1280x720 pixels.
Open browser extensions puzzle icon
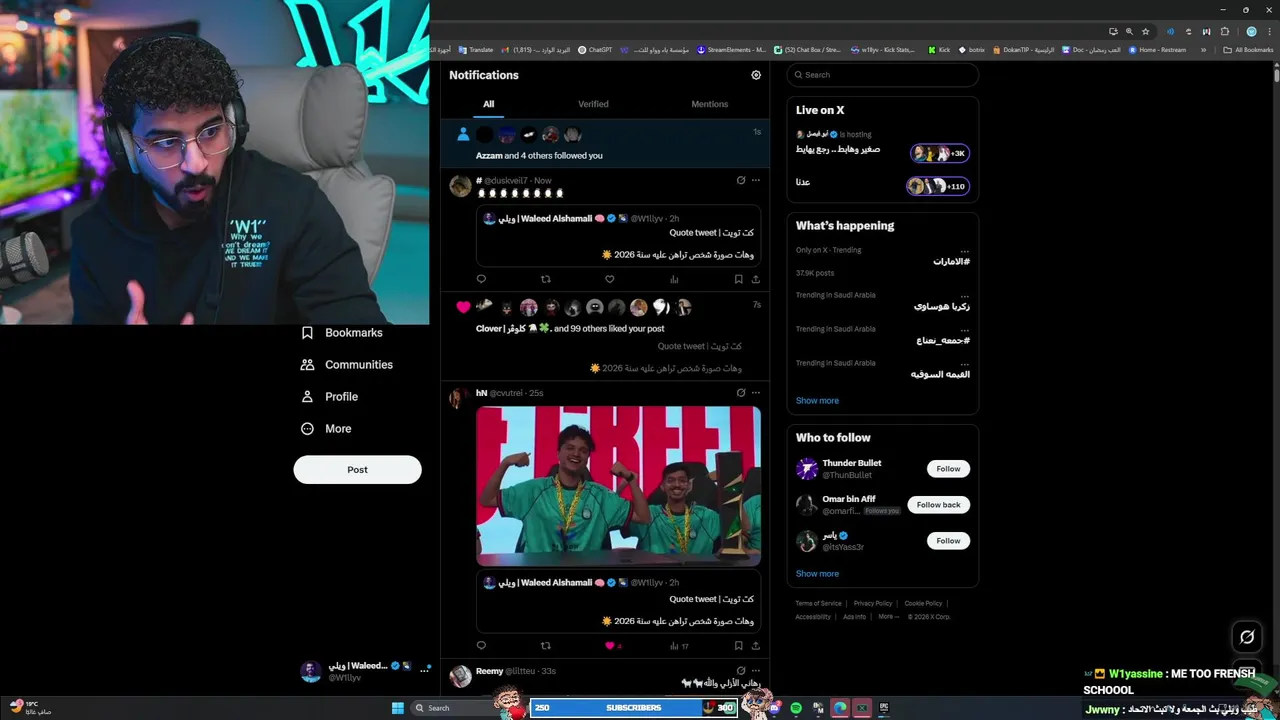(x=1225, y=32)
